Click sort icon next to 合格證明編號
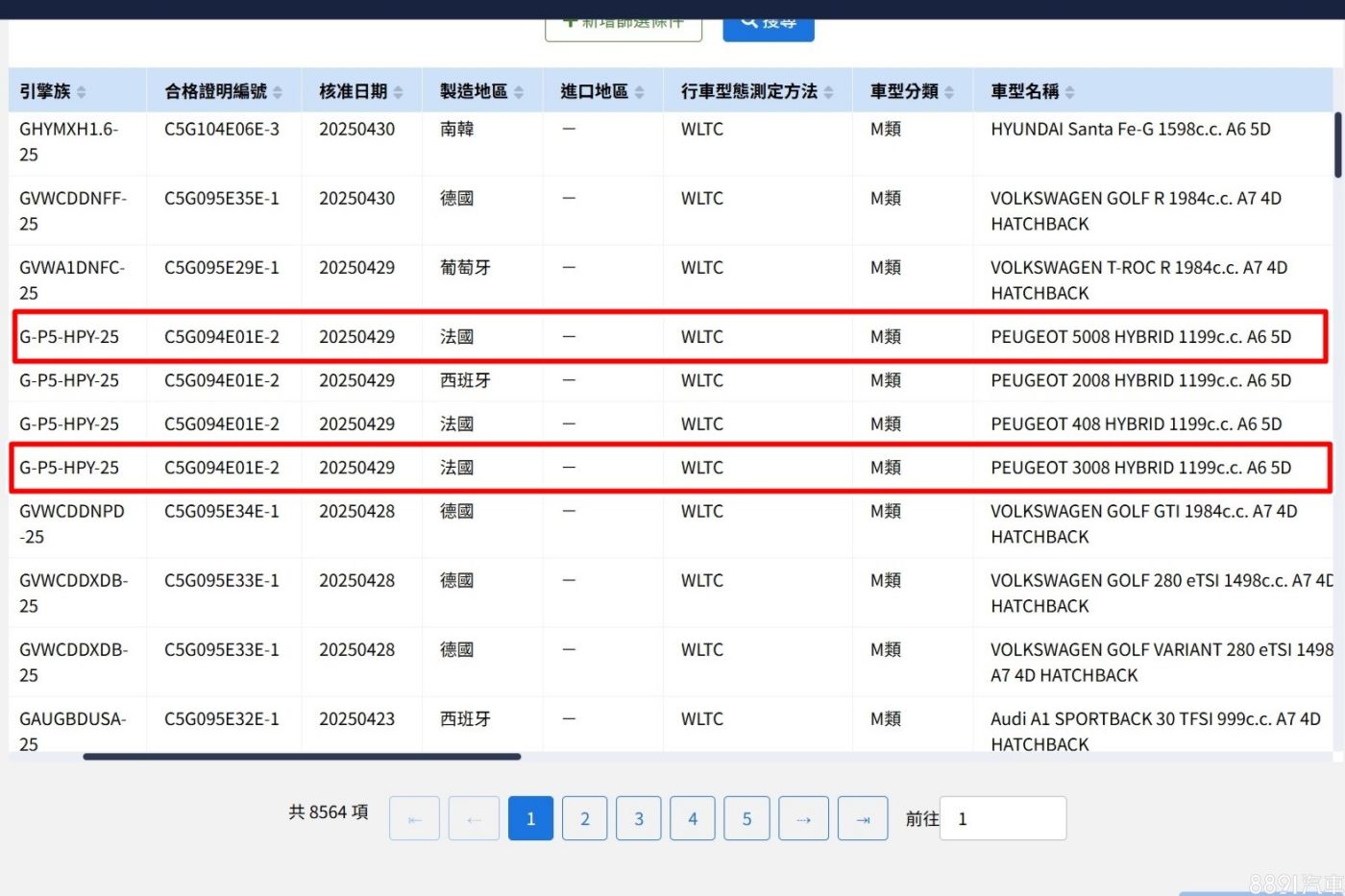 tap(278, 92)
